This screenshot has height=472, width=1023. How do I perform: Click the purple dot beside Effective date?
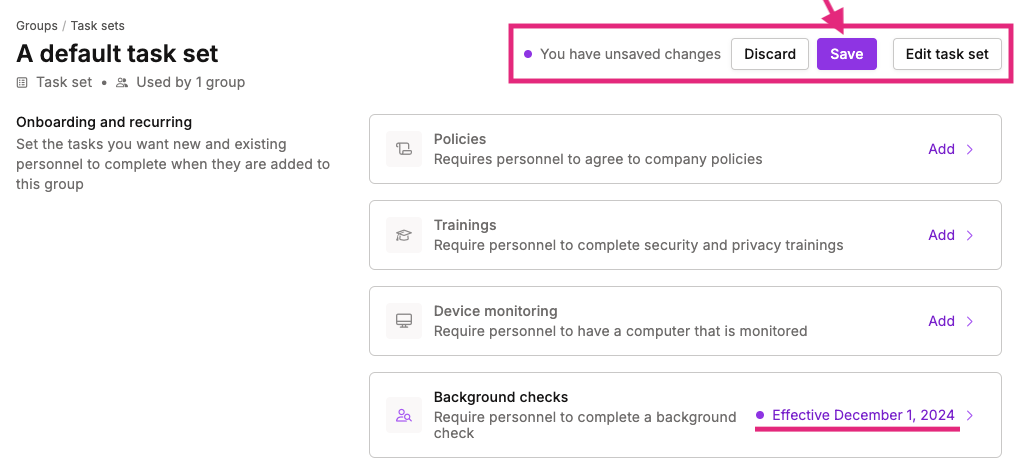[x=759, y=415]
